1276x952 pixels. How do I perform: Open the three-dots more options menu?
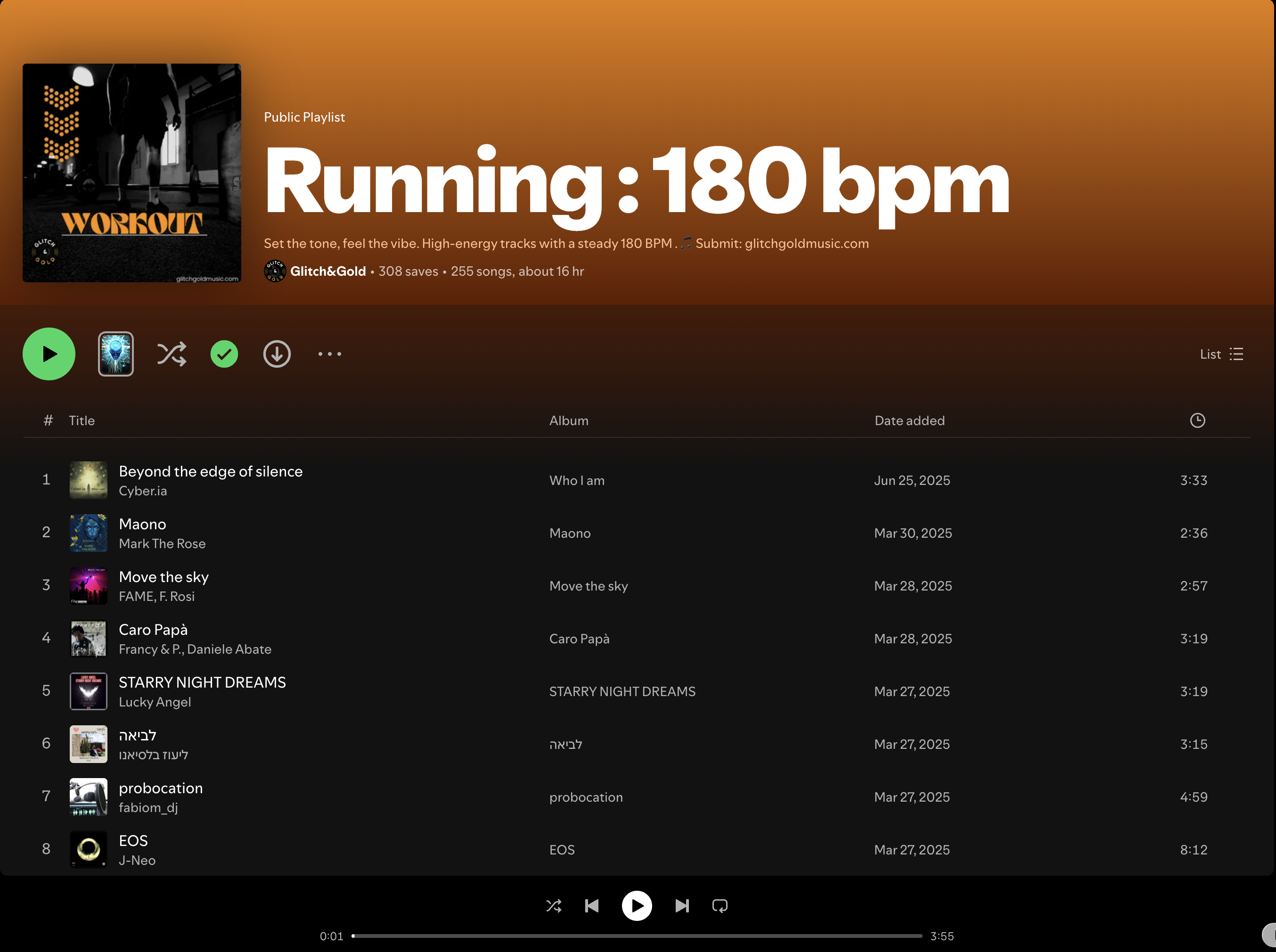click(329, 354)
